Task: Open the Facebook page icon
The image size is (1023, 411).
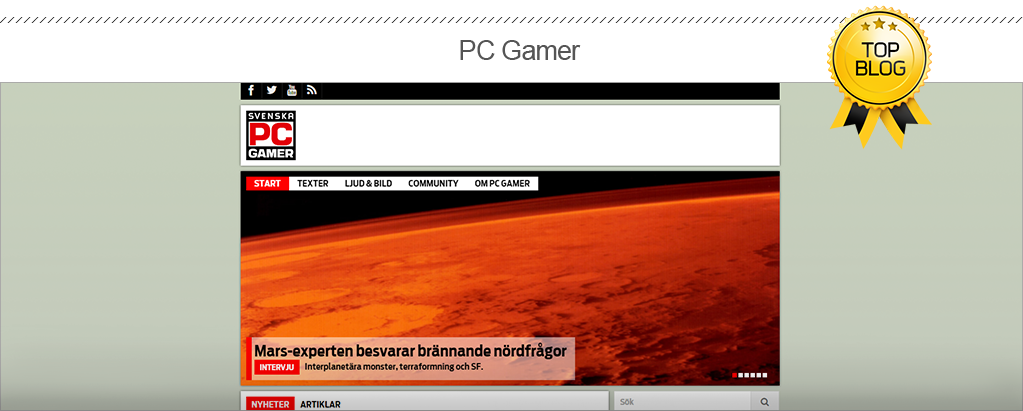Action: point(251,91)
